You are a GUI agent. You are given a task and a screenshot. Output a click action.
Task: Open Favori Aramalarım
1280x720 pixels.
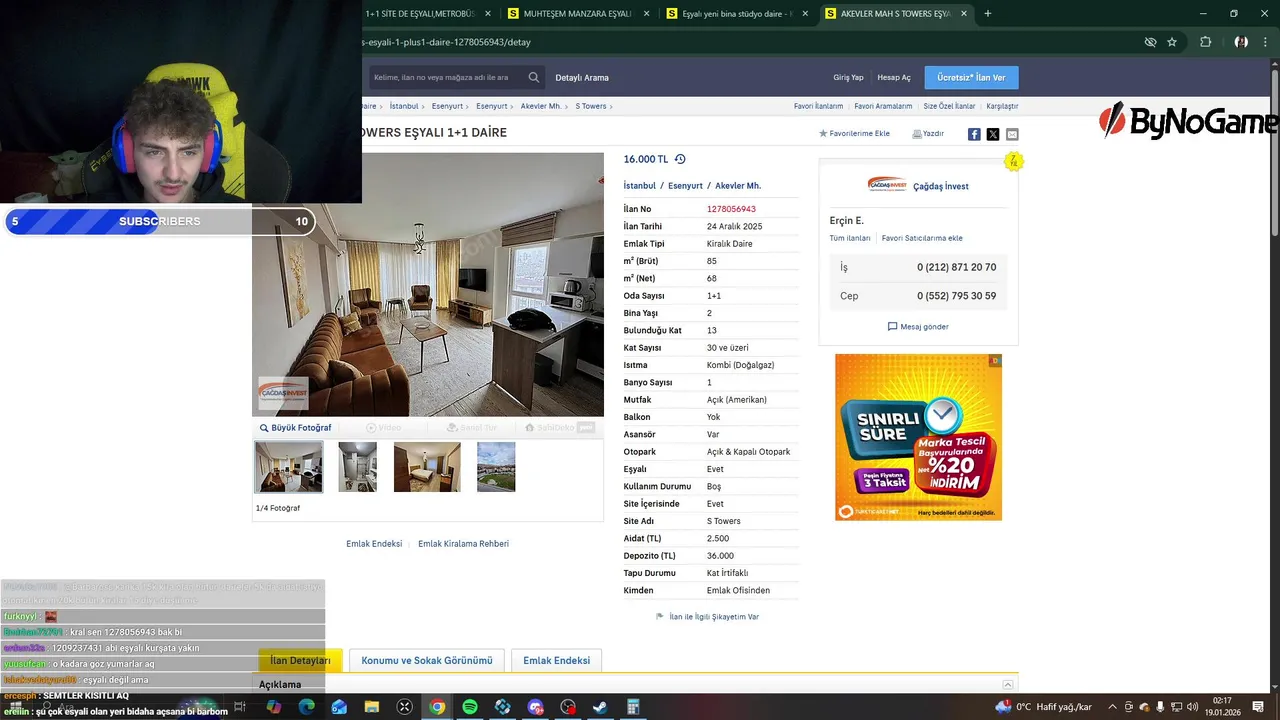tap(883, 106)
